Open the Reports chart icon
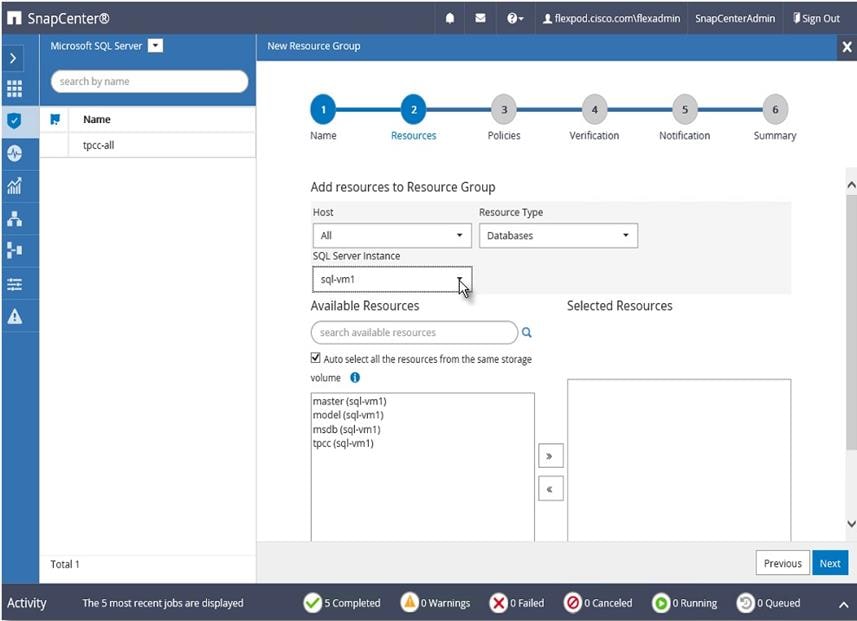The width and height of the screenshot is (857, 621). (15, 186)
